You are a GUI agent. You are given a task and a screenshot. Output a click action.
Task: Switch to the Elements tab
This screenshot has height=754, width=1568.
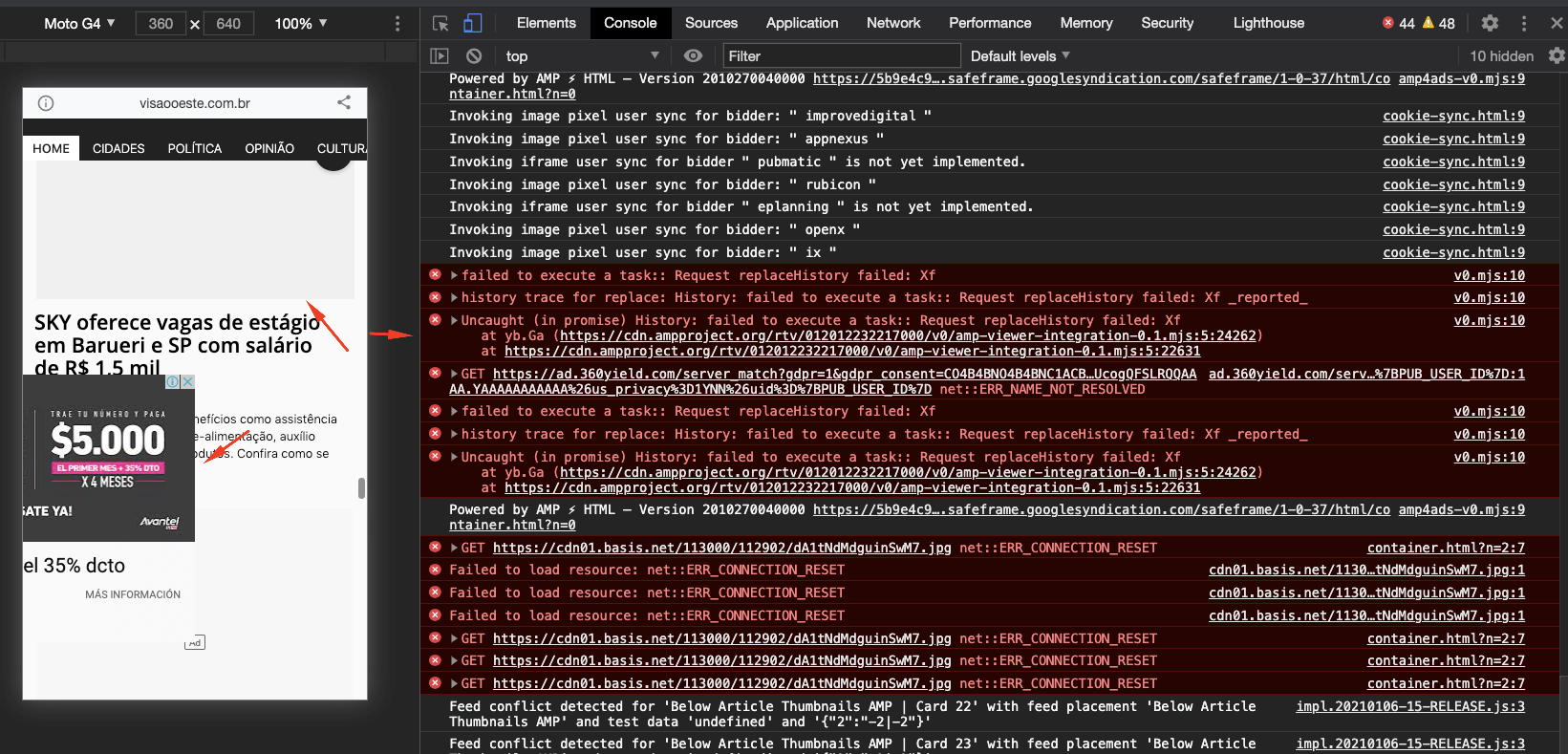click(547, 23)
